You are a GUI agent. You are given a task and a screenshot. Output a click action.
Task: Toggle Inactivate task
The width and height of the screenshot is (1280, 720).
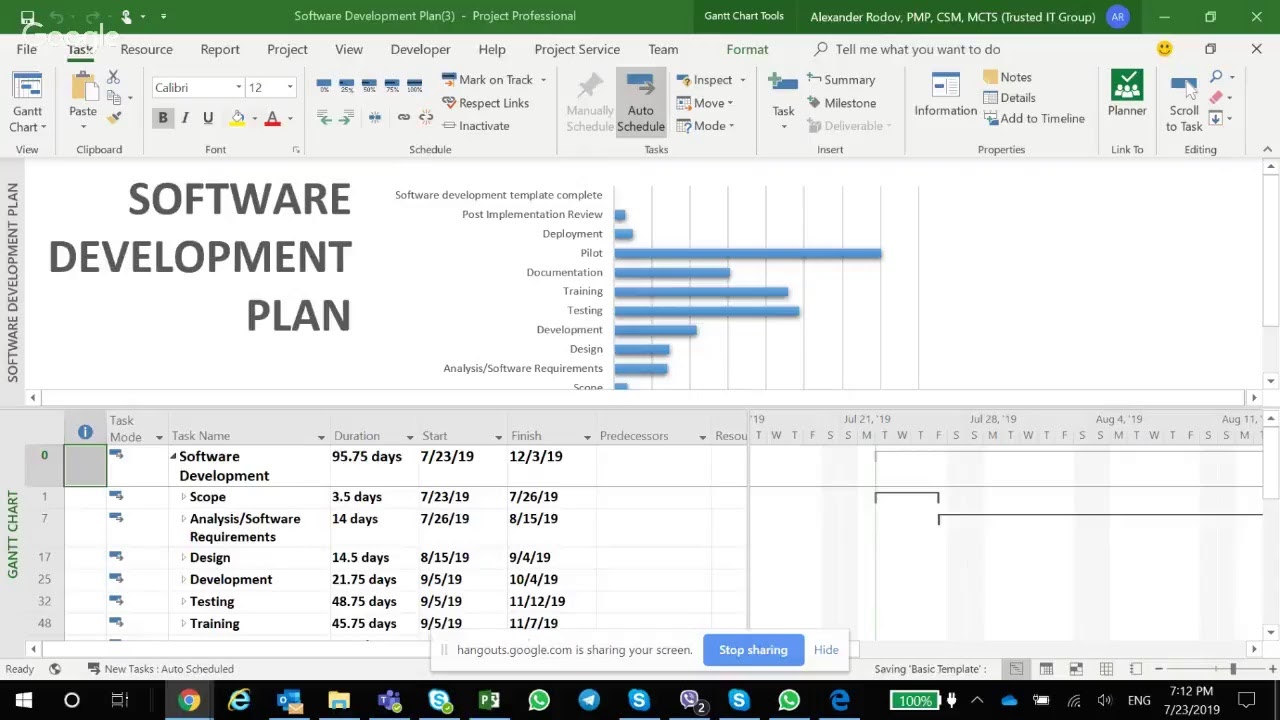[475, 126]
